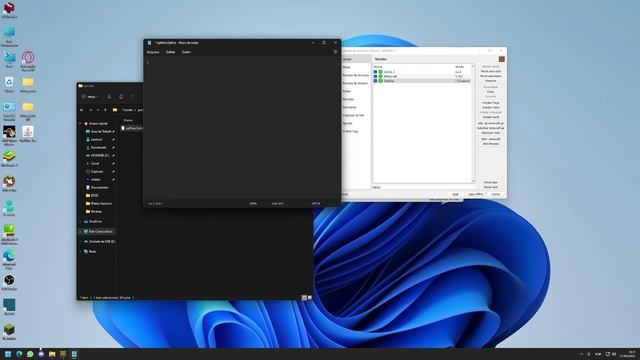Image resolution: width=640 pixels, height=360 pixels.
Task: Open Notepad settings gear icon
Action: (x=335, y=52)
